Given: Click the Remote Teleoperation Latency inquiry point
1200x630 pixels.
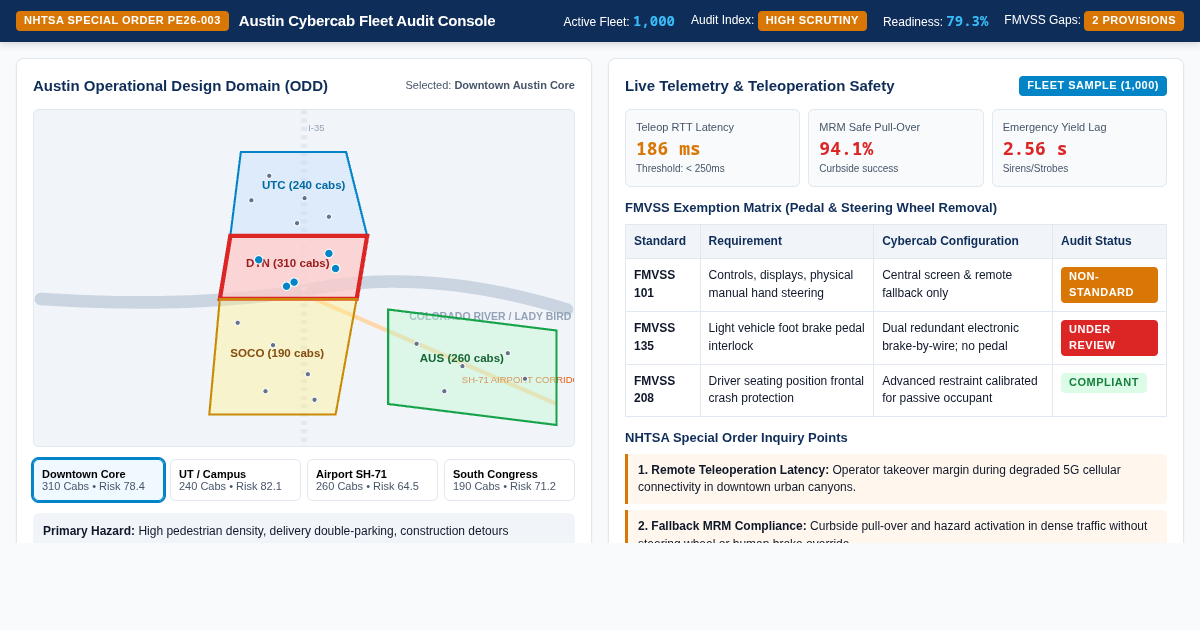Looking at the screenshot, I should (x=896, y=479).
